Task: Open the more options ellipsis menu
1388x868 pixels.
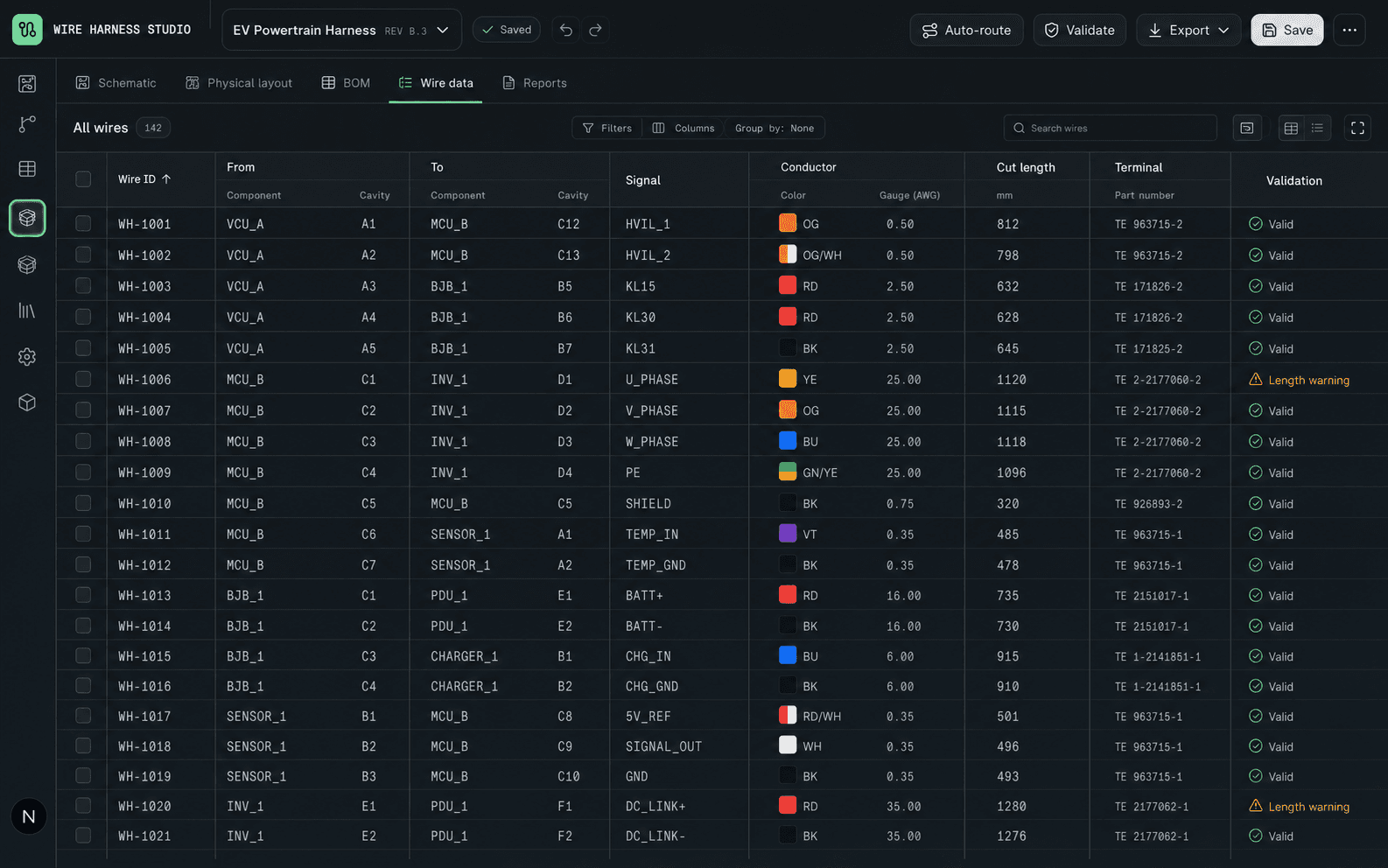Action: coord(1349,30)
